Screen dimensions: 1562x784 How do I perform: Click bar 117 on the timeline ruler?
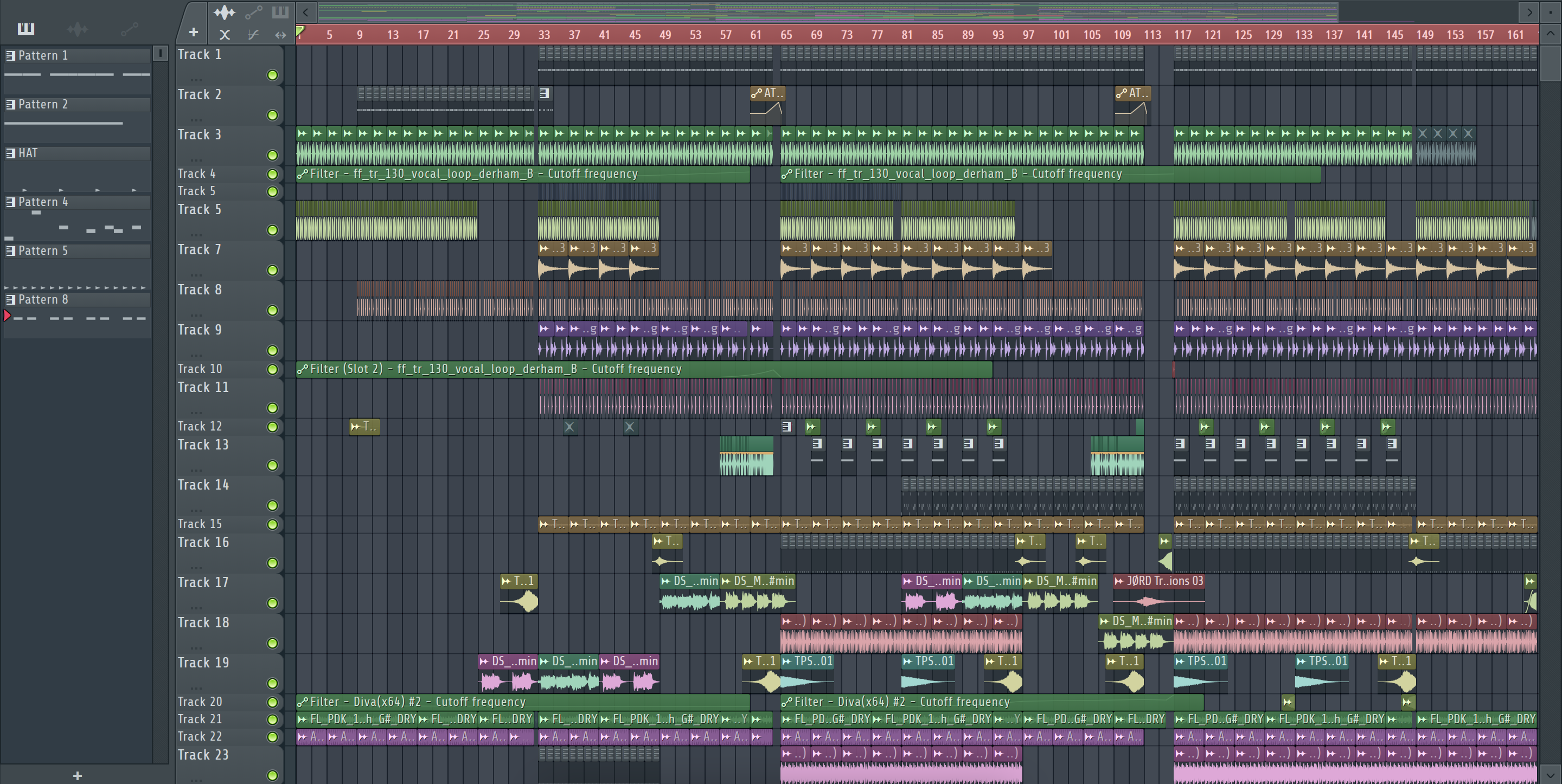click(x=1182, y=35)
